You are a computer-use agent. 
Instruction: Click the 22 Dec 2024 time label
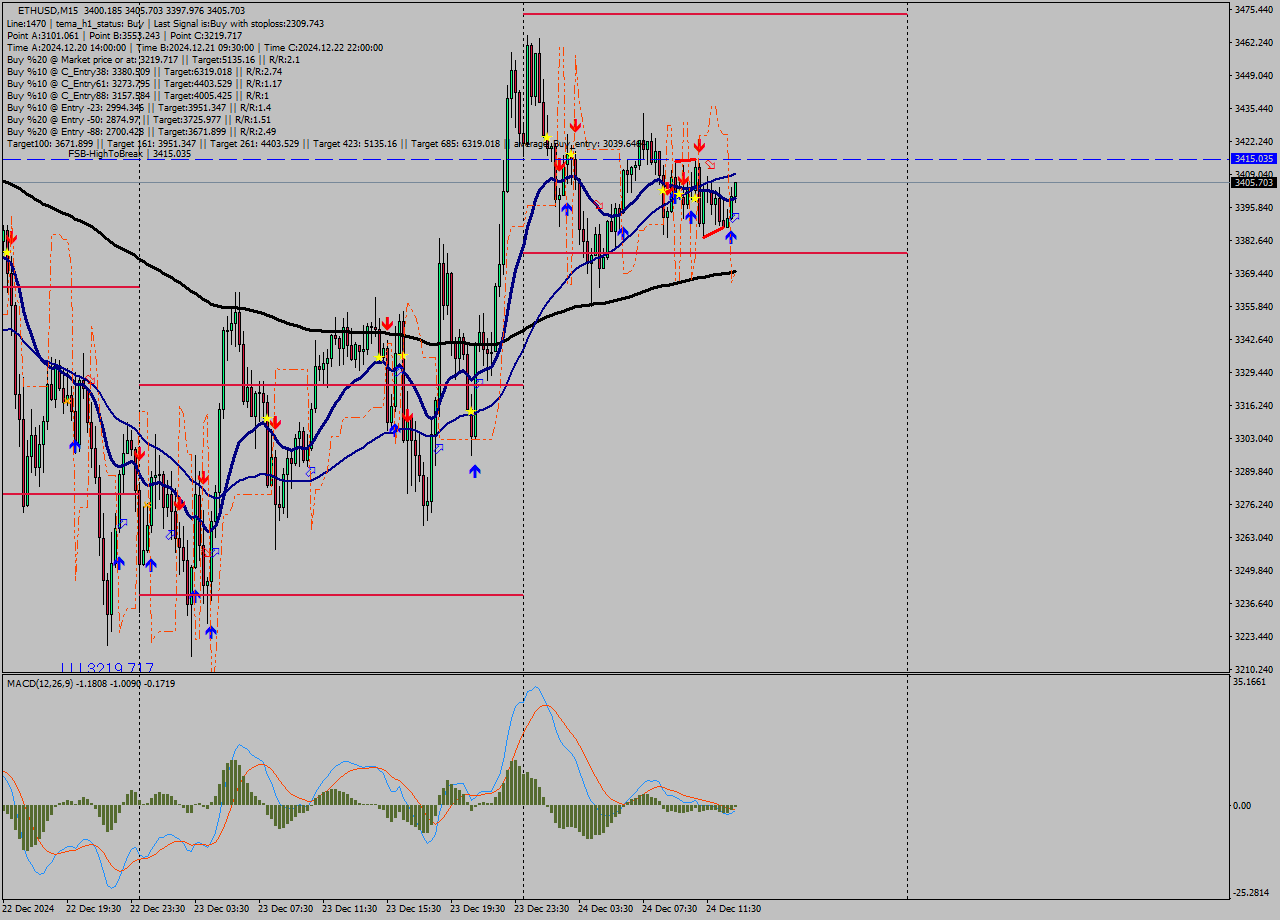coord(28,909)
